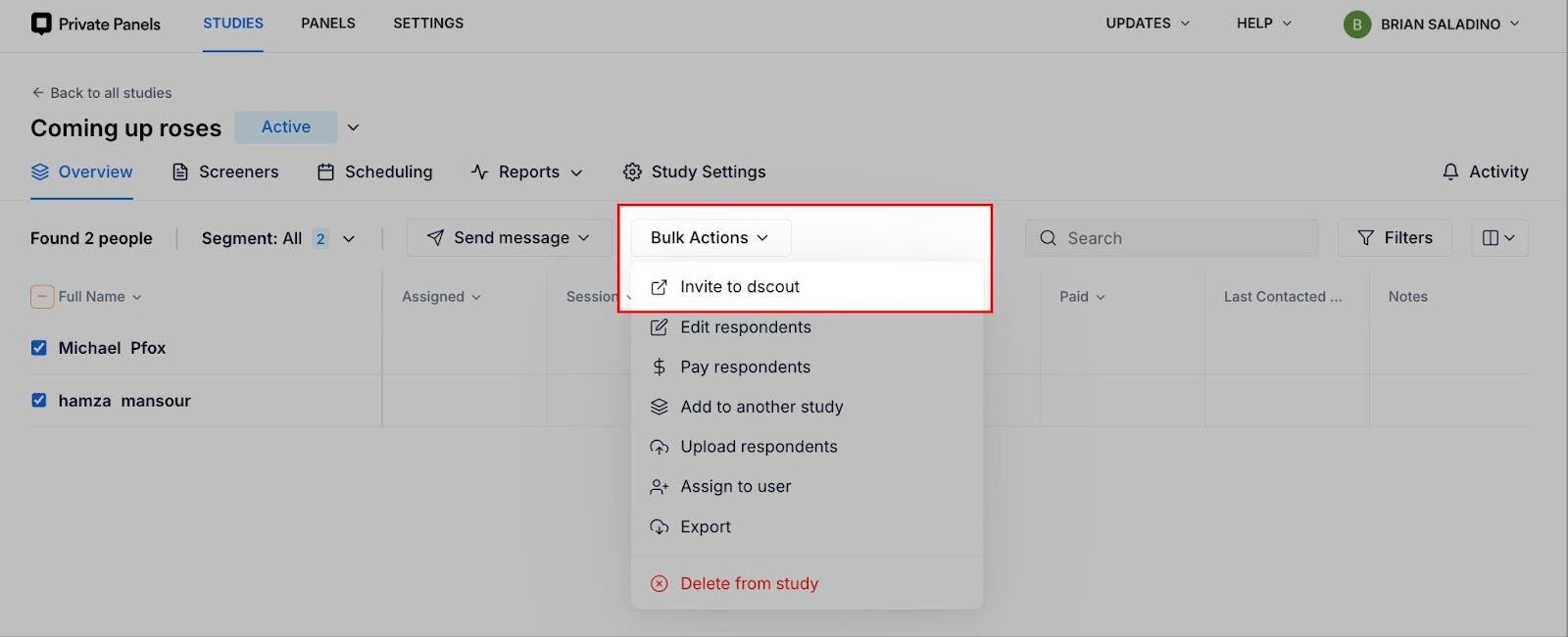Go back to all studies
This screenshot has height=637, width=1568.
(x=101, y=93)
